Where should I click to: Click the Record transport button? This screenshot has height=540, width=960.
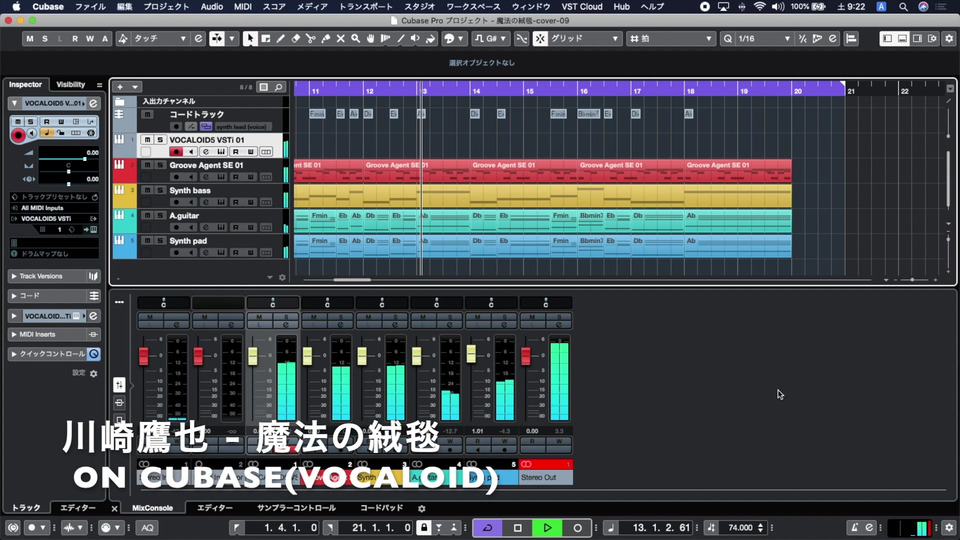pos(577,528)
